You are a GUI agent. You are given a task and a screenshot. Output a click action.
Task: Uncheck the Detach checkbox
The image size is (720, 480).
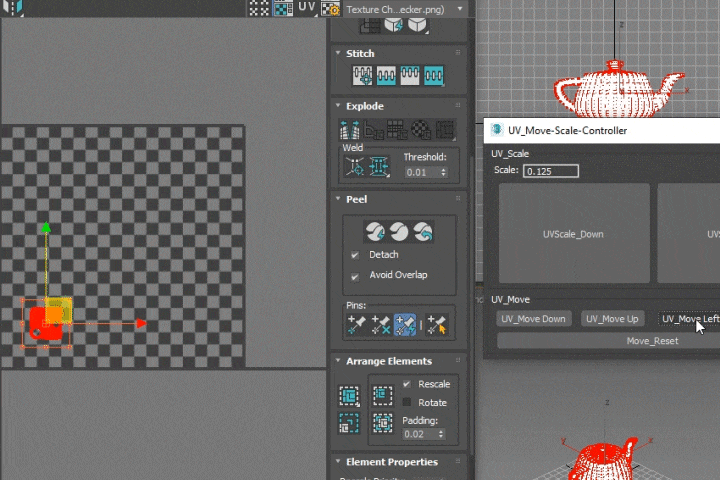[355, 255]
